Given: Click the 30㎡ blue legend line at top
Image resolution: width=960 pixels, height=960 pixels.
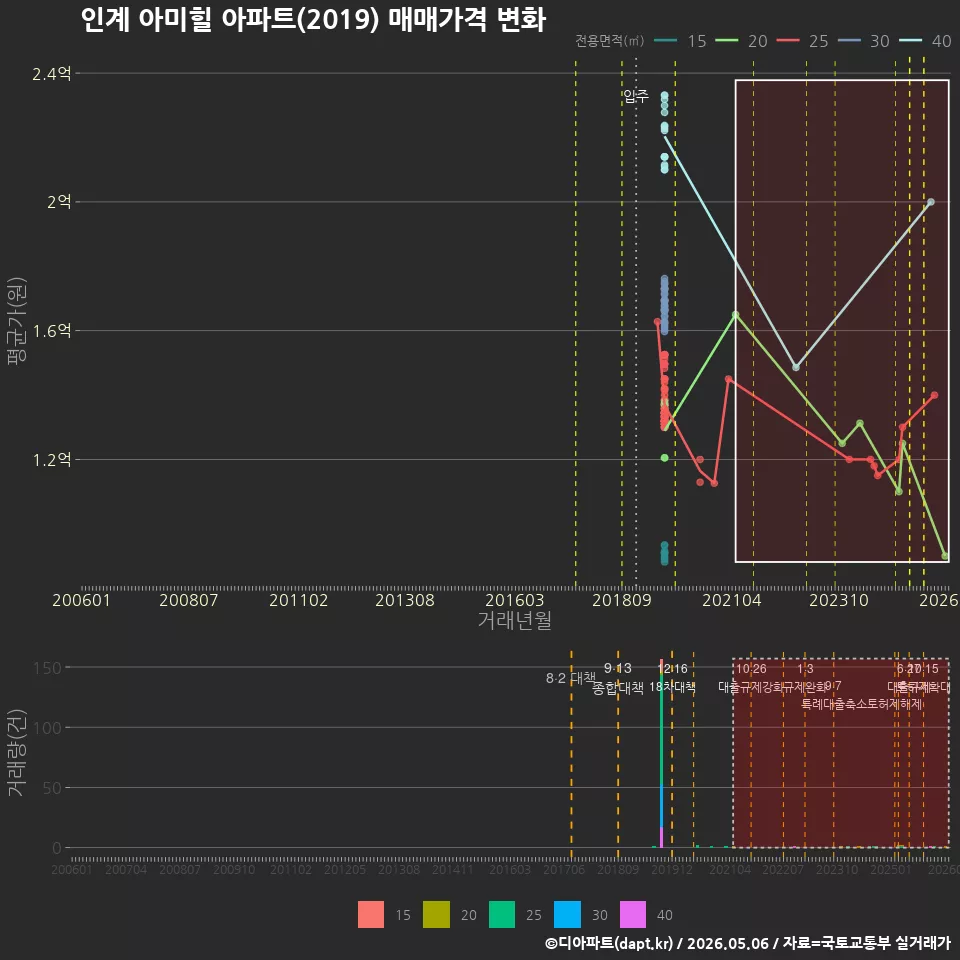Looking at the screenshot, I should click(849, 40).
